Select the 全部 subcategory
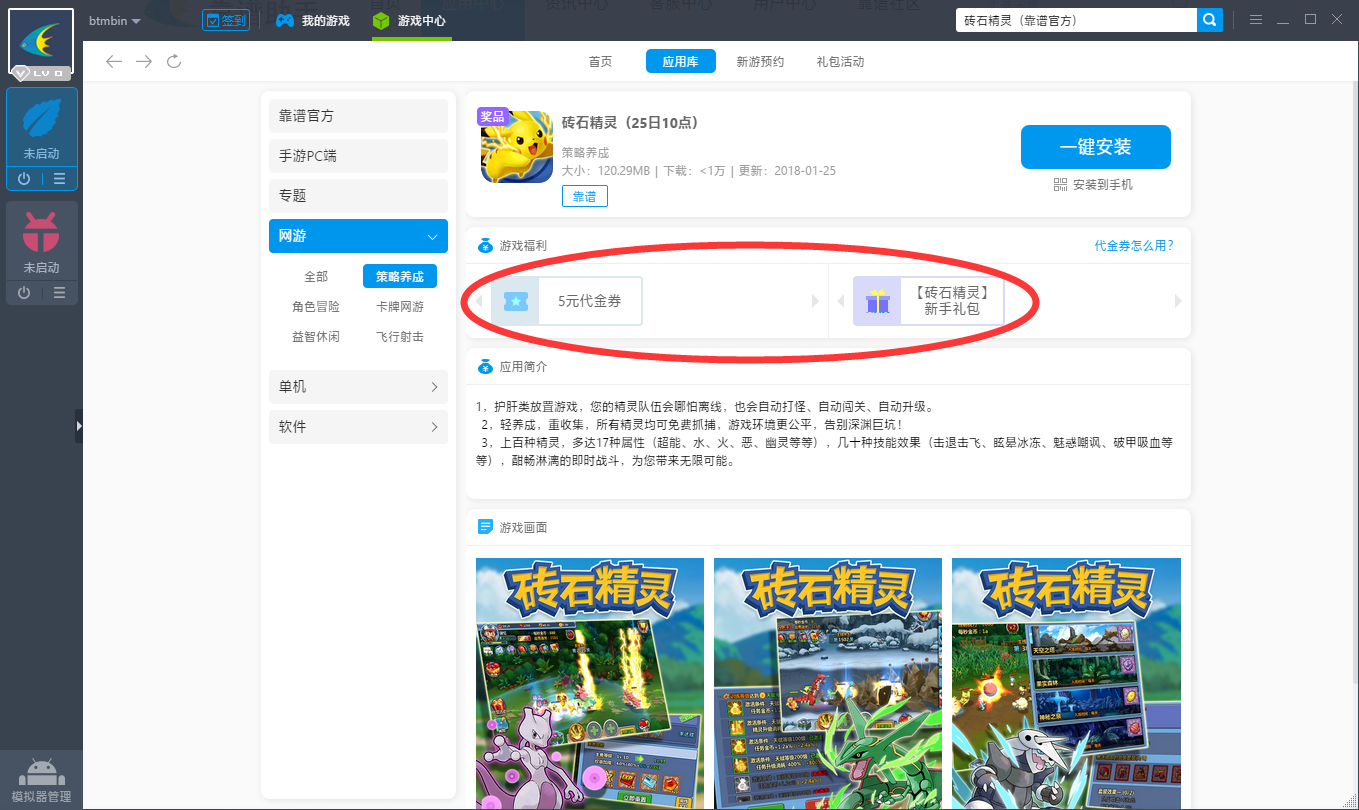The image size is (1359, 810). [316, 277]
